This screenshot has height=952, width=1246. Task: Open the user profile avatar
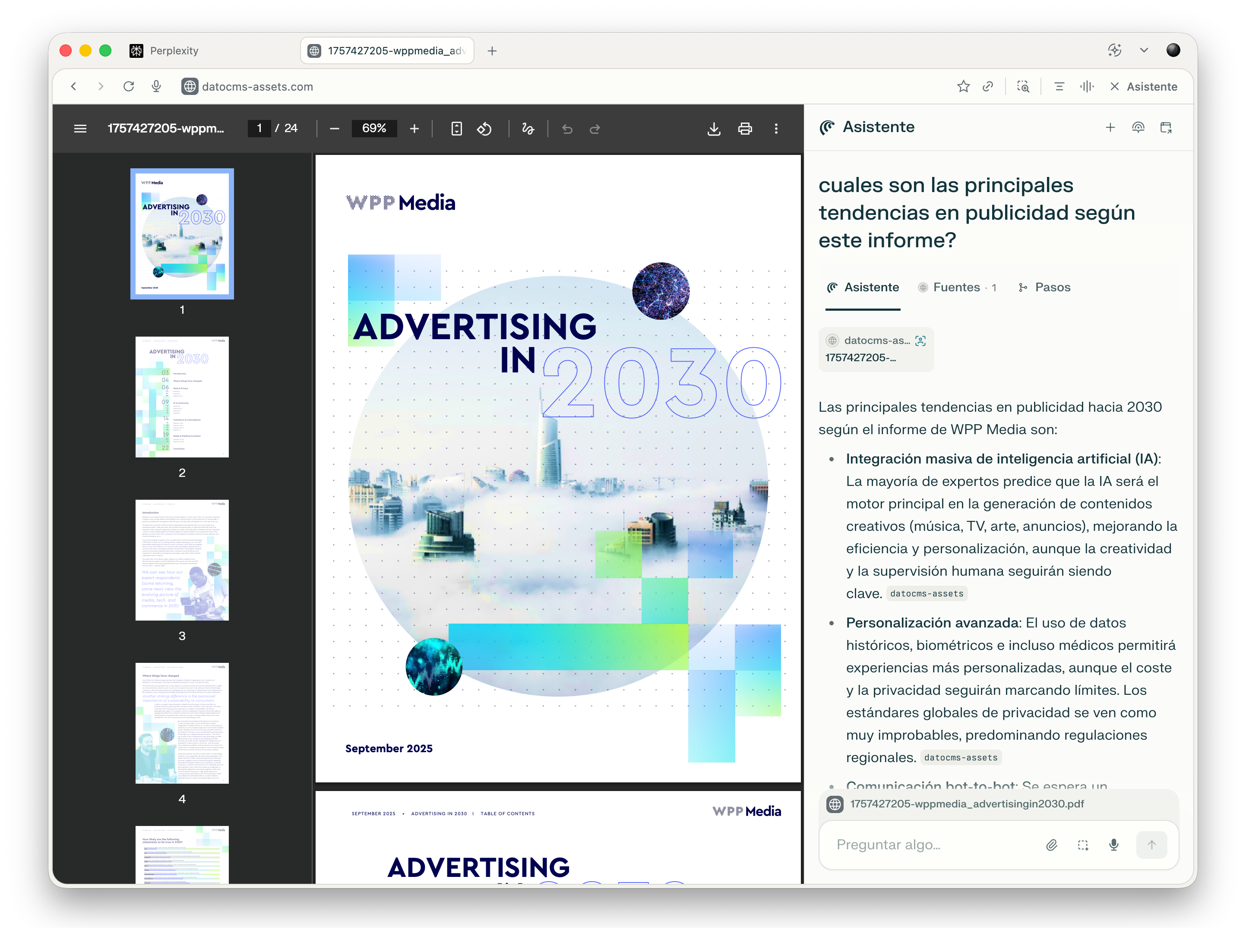pyautogui.click(x=1173, y=50)
